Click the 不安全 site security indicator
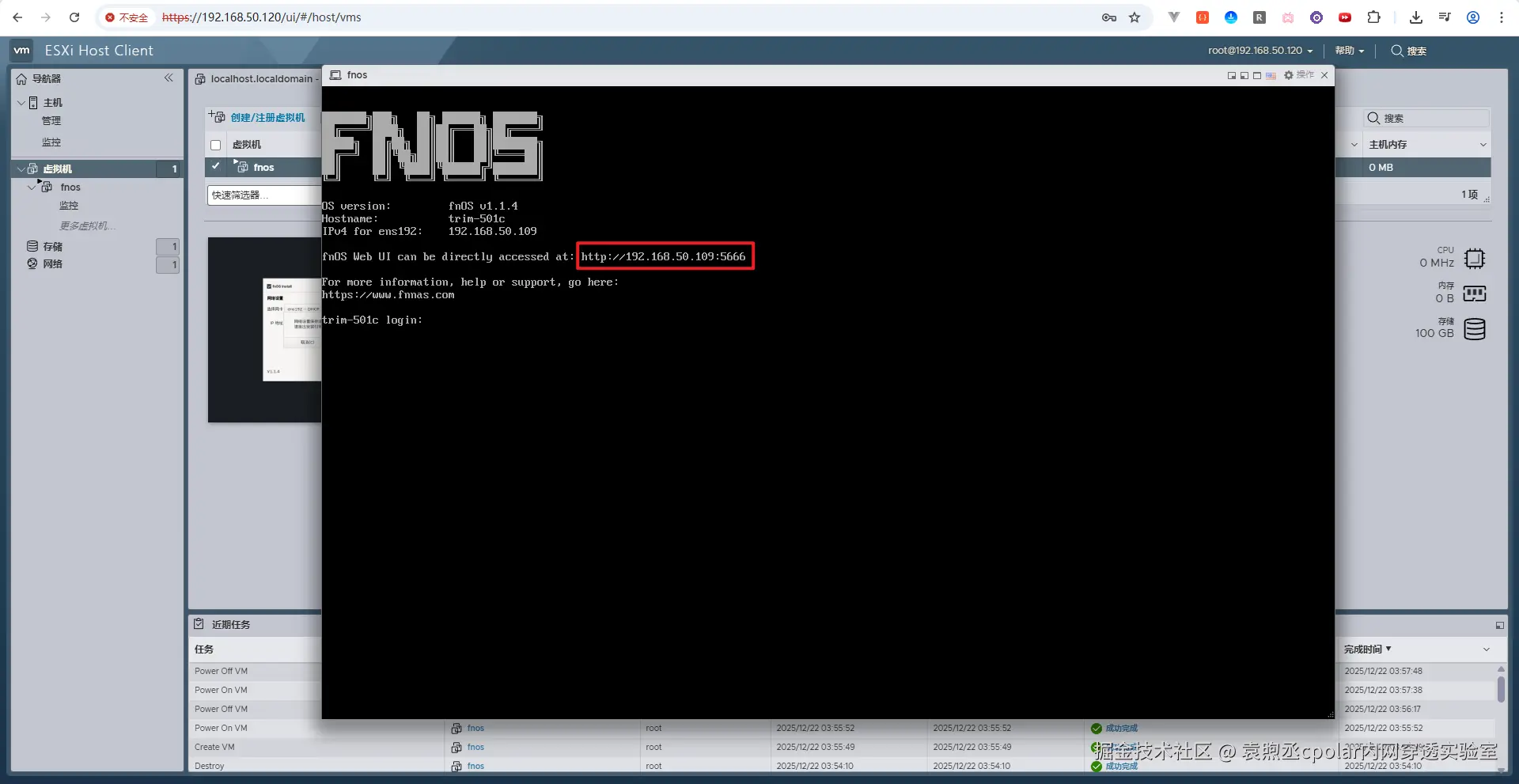This screenshot has height=784, width=1519. (127, 17)
